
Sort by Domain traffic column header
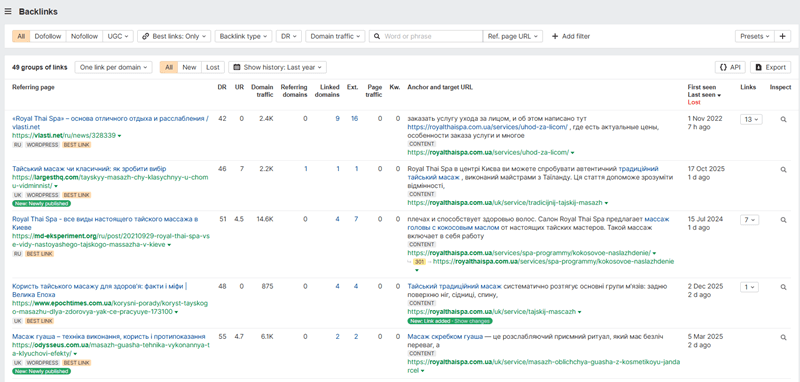[x=262, y=91]
